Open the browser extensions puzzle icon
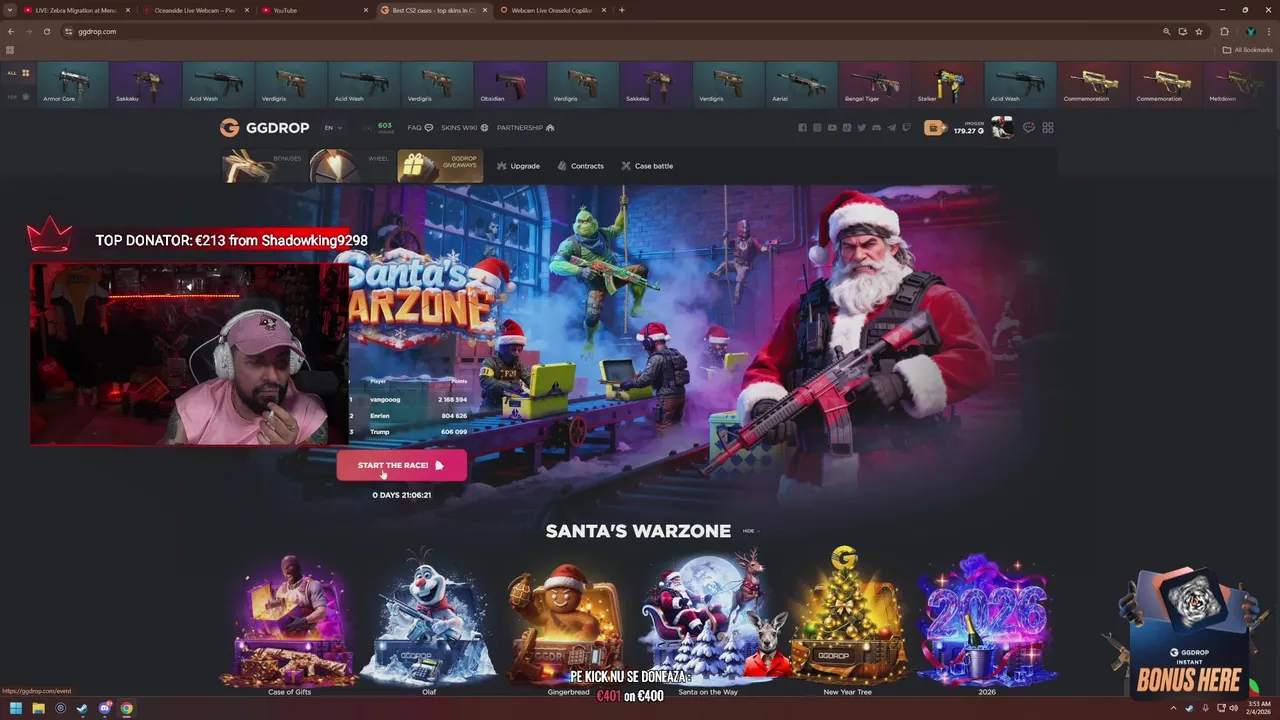This screenshot has width=1280, height=720. pos(1224,31)
